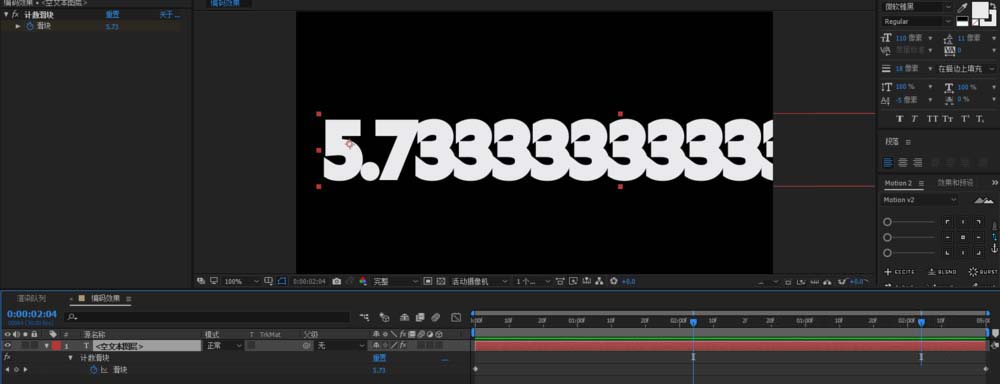The image size is (1000, 384).
Task: Click 重置 link in timeline
Action: [x=379, y=358]
